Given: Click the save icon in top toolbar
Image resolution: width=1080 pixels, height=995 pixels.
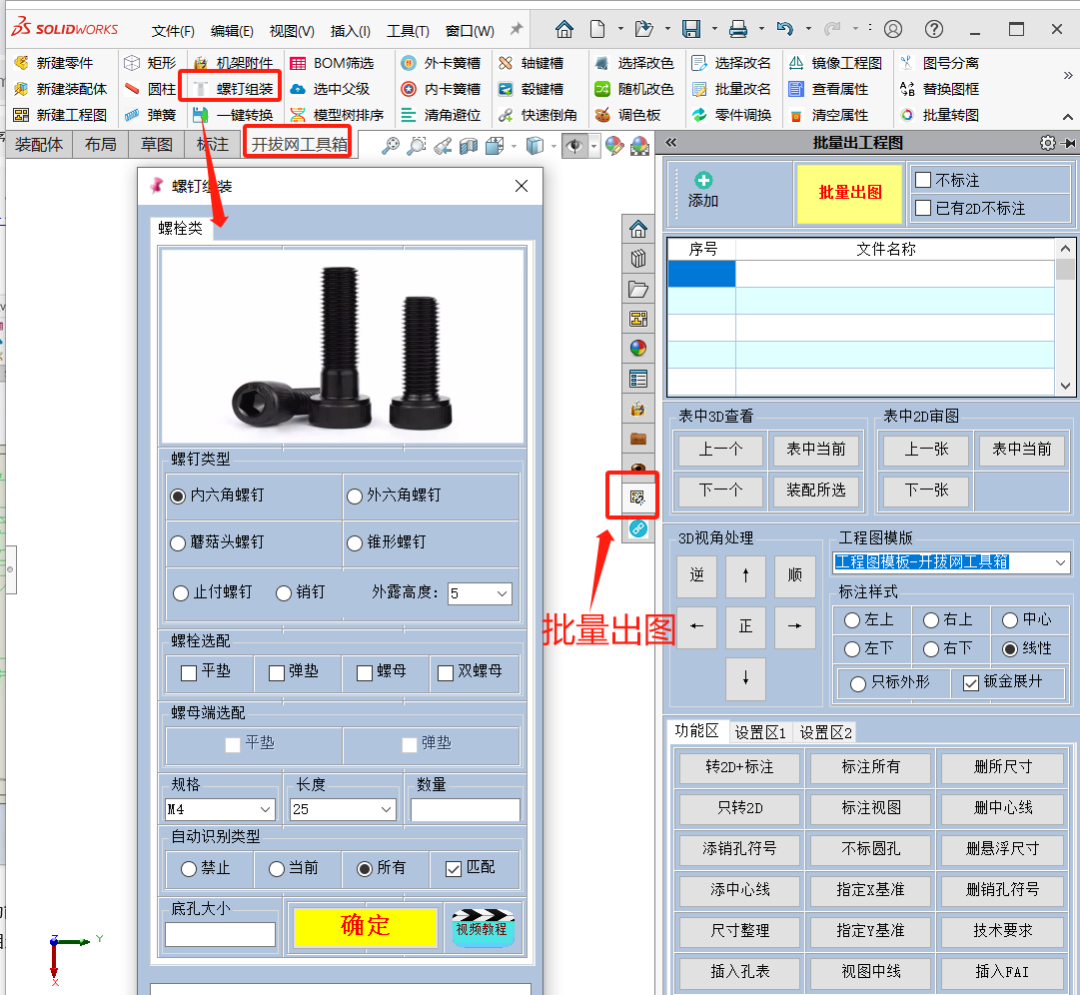Looking at the screenshot, I should point(691,29).
